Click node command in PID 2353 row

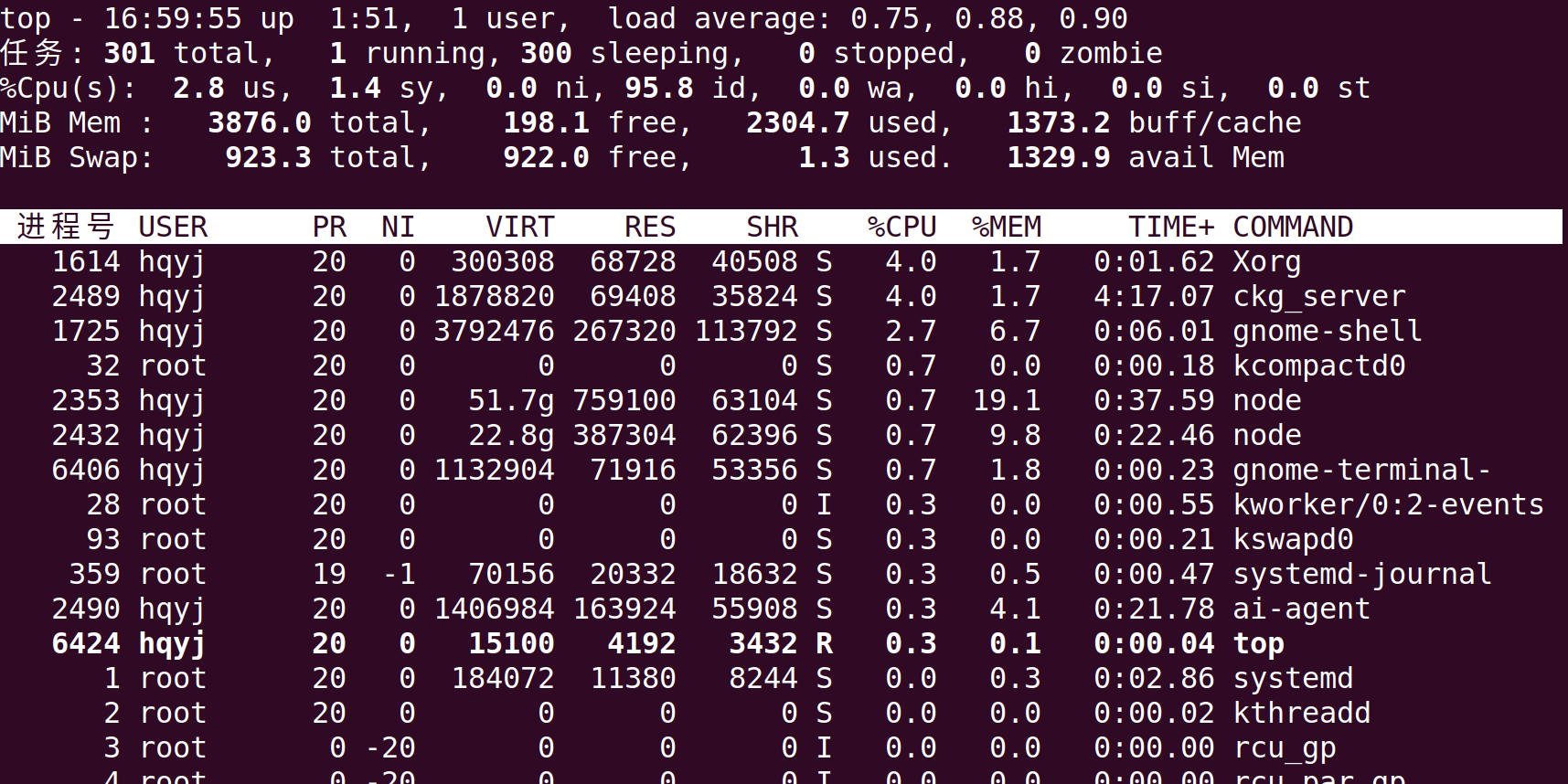(1266, 400)
